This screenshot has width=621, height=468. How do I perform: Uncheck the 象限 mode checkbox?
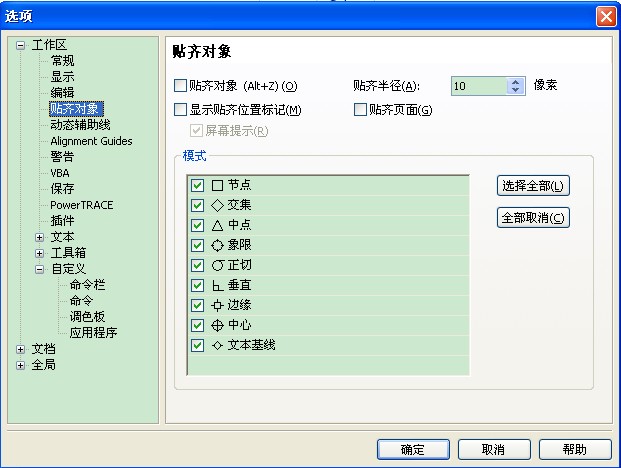click(197, 245)
